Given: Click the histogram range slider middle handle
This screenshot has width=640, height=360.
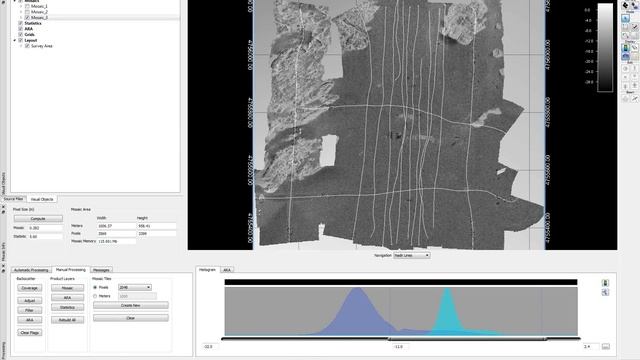Looking at the screenshot, I should [389, 339].
